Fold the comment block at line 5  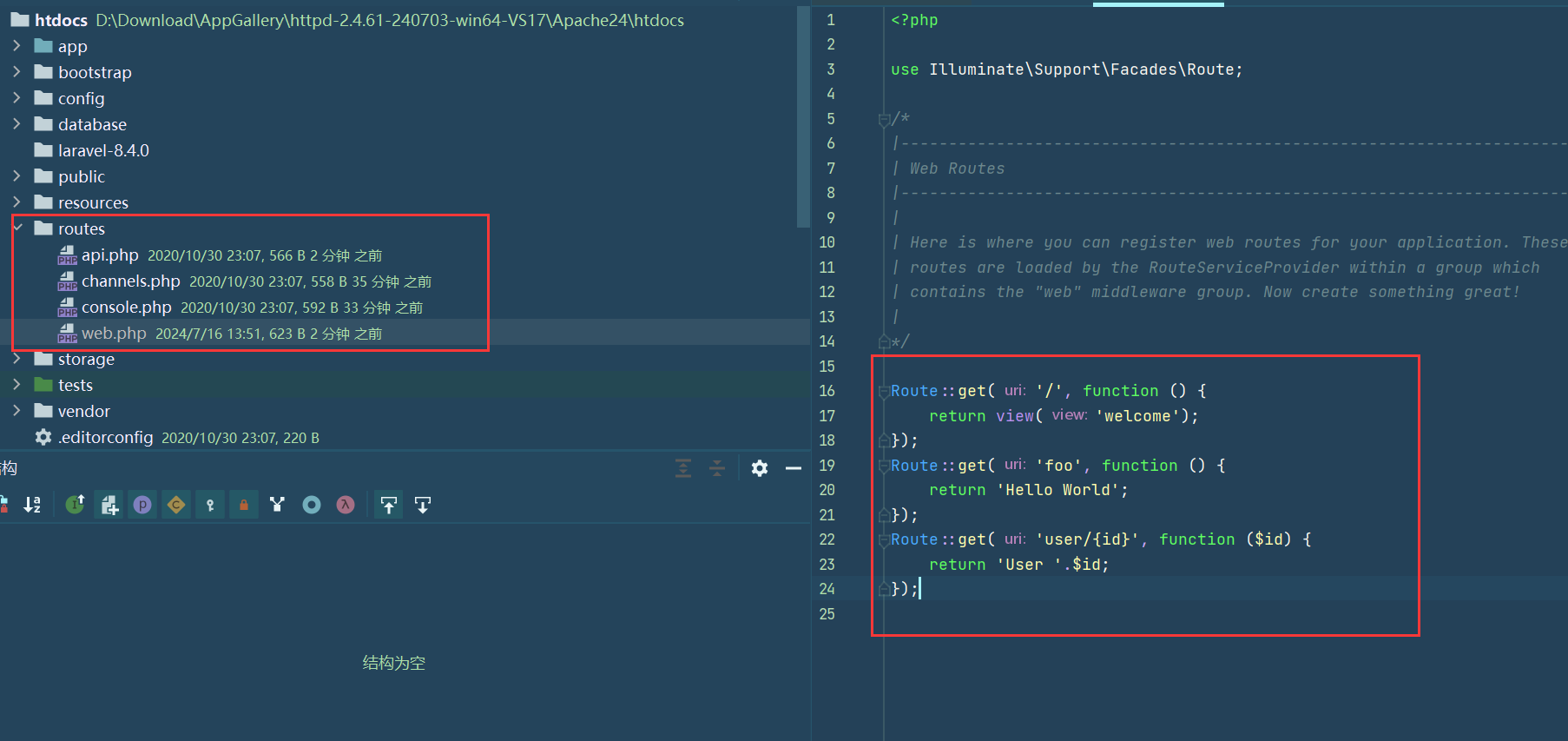884,119
